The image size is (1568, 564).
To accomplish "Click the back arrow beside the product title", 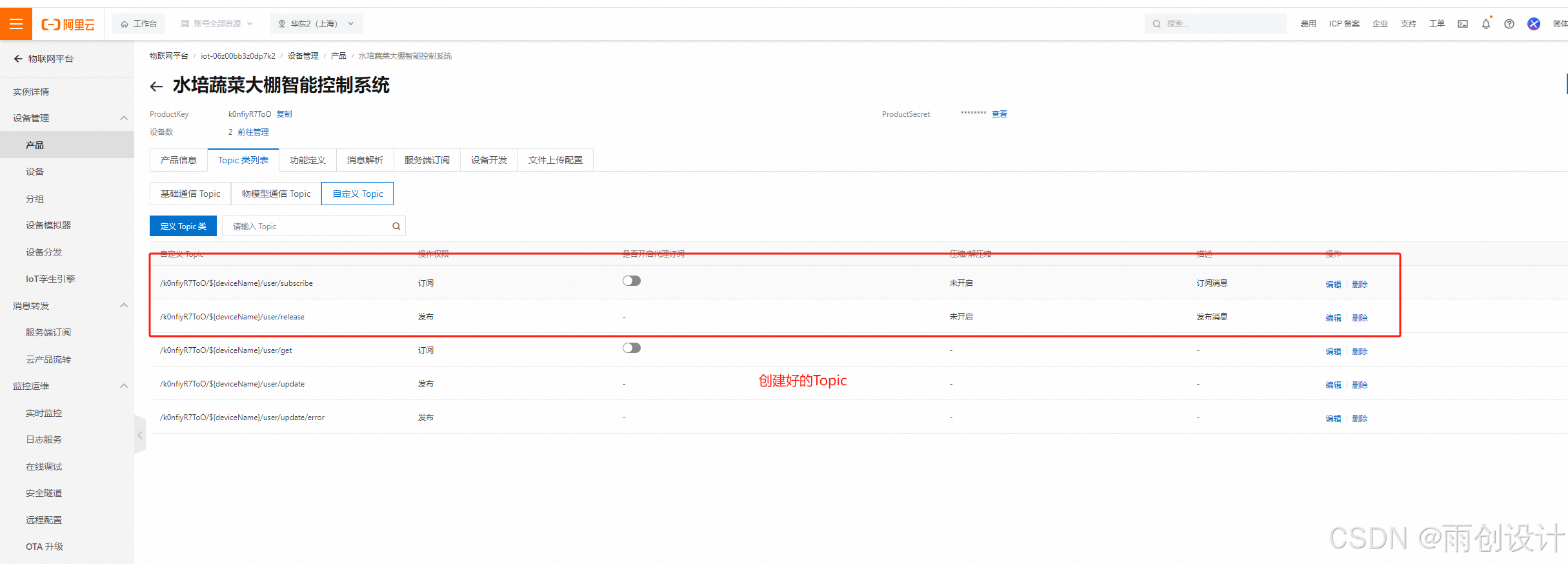I will pyautogui.click(x=156, y=86).
